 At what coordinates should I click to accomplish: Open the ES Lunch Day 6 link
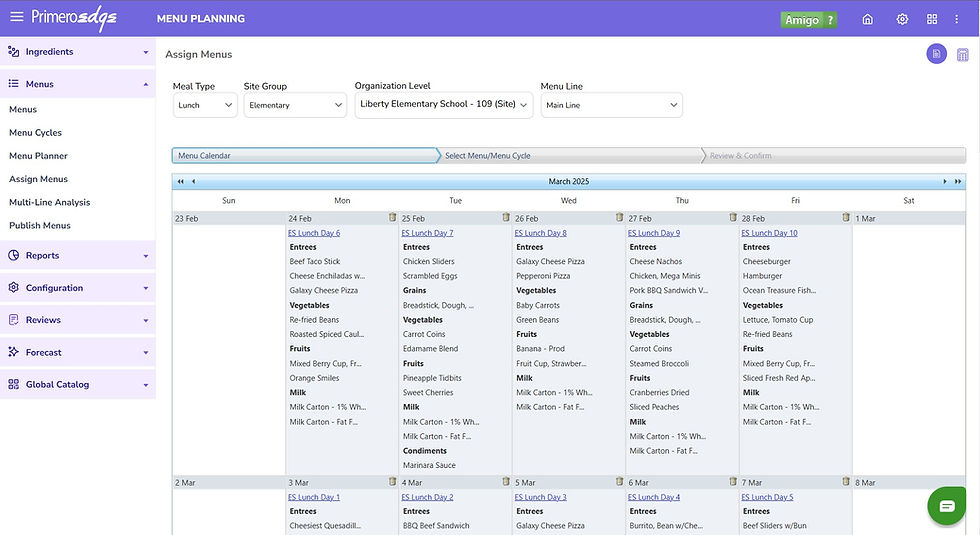click(314, 232)
